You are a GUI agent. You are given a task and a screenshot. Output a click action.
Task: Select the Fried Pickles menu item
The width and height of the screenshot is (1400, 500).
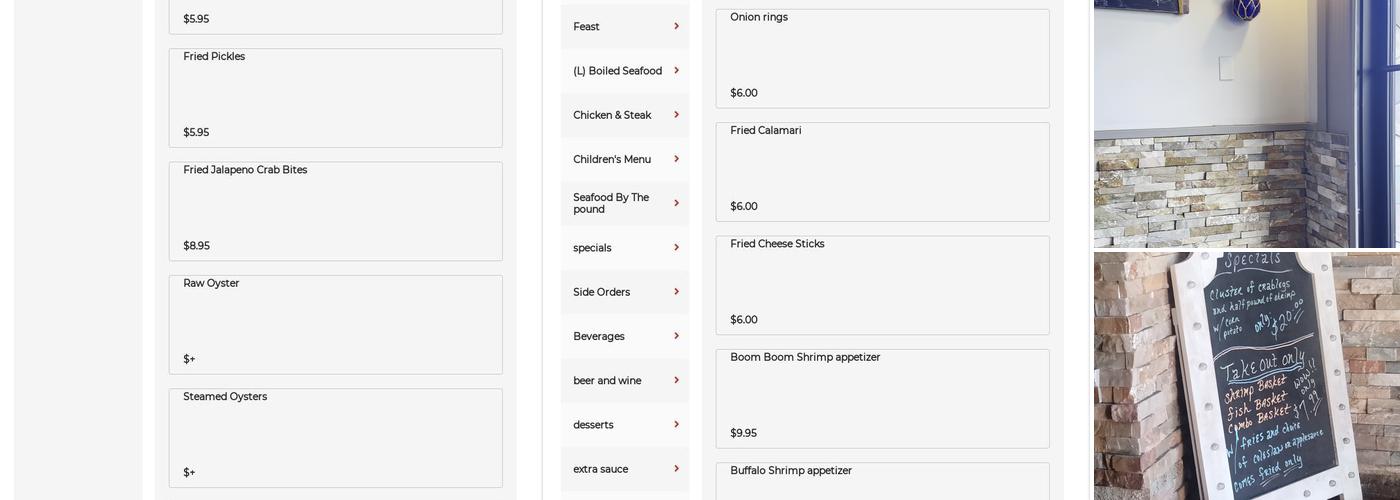(335, 98)
